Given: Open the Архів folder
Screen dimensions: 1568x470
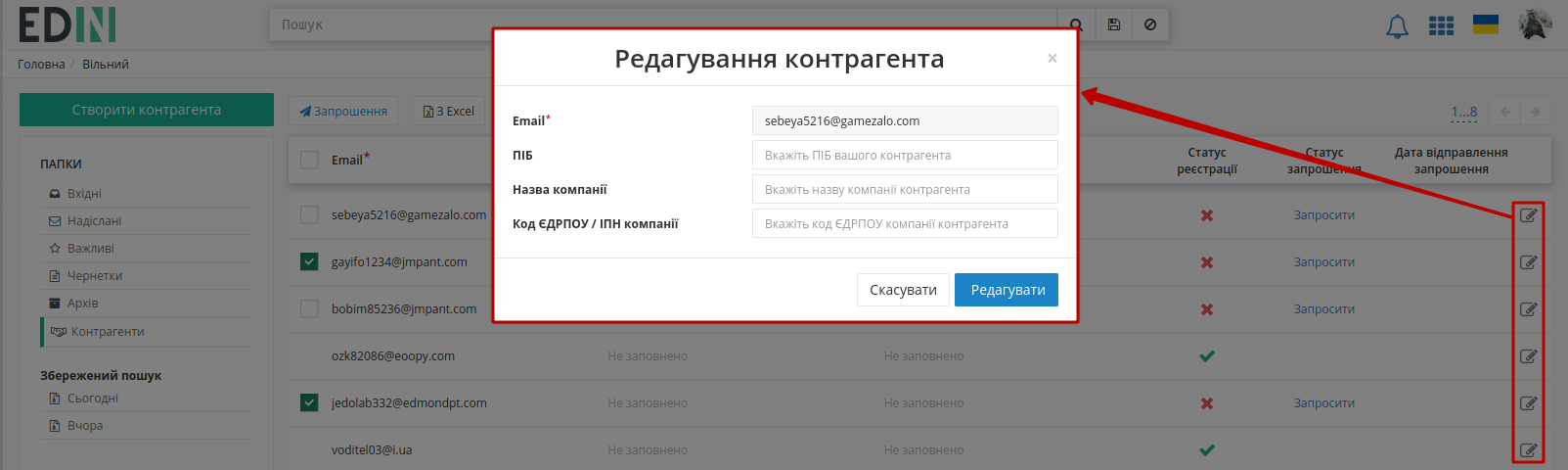Looking at the screenshot, I should click(x=82, y=304).
